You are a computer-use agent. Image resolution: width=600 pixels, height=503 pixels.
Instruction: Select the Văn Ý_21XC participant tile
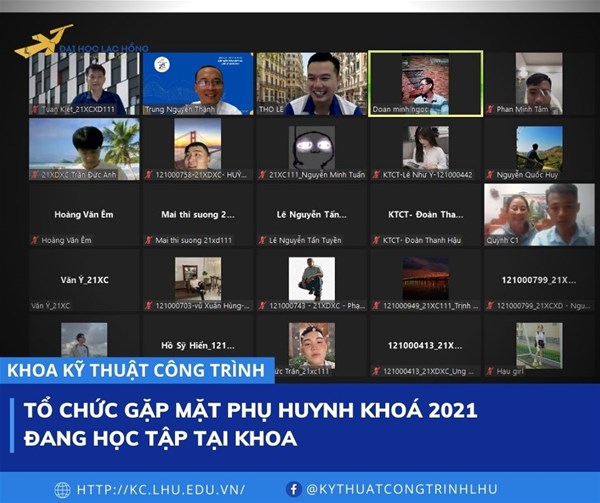[84, 281]
